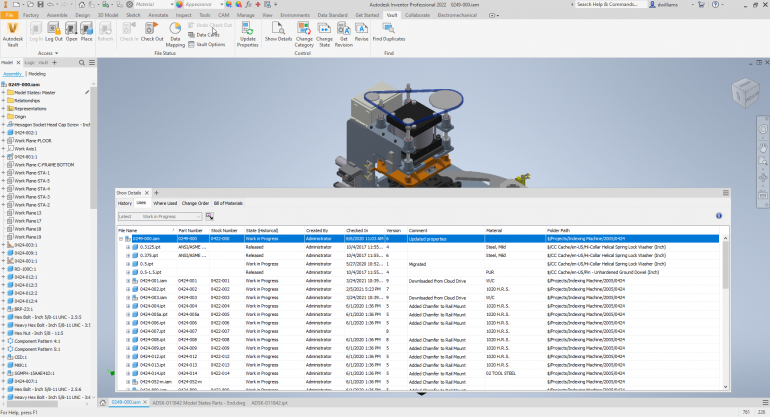Open Vault Options
The image size is (770, 417).
coord(207,44)
